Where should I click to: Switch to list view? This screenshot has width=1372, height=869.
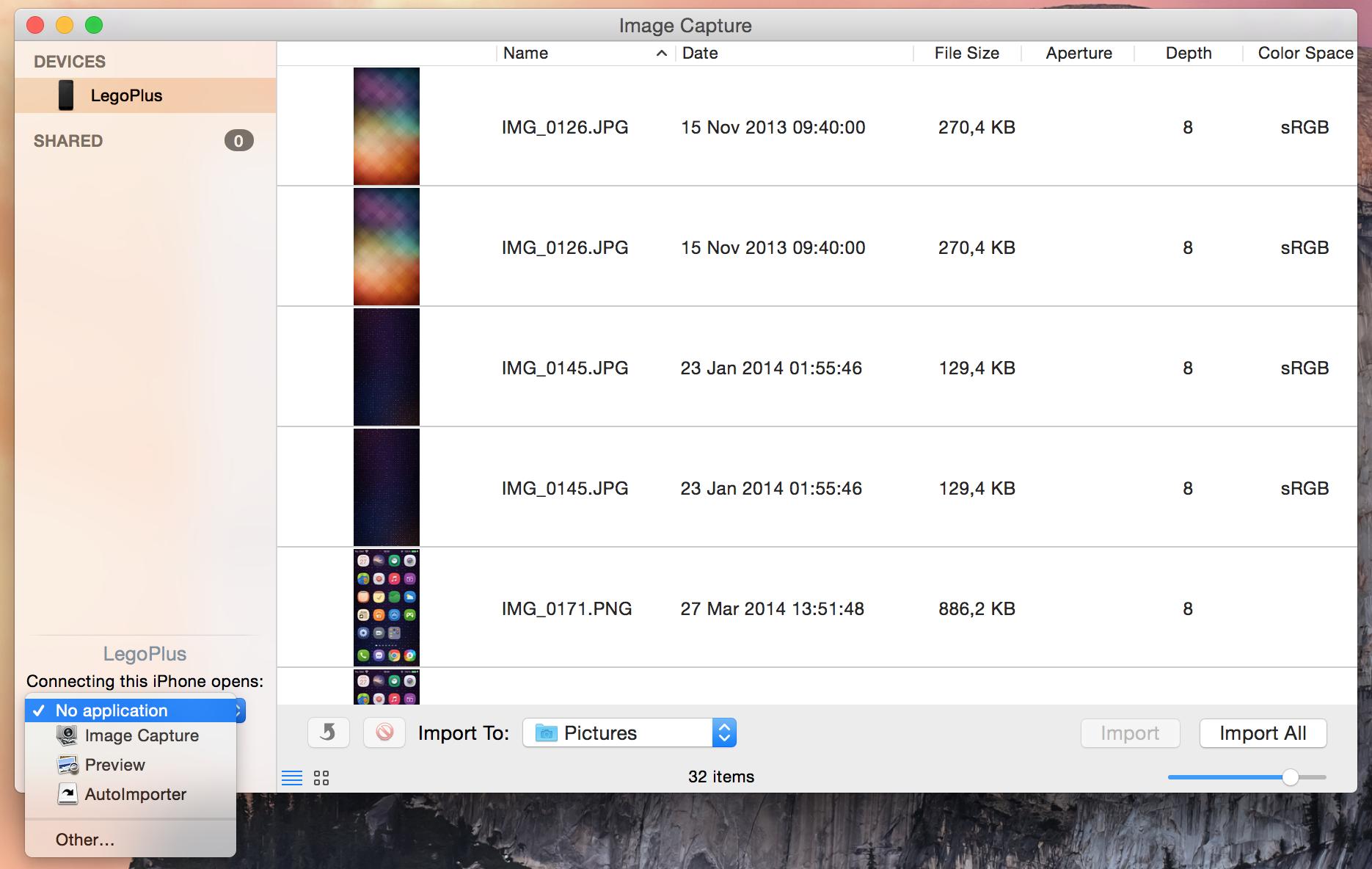pos(291,777)
